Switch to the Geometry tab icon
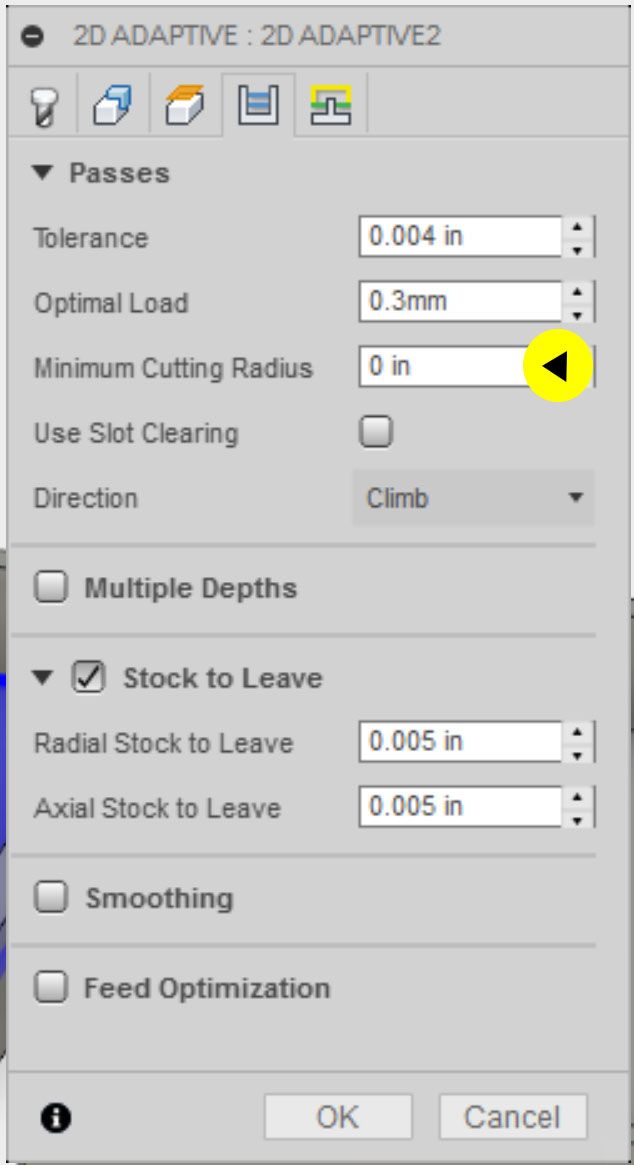 [113, 106]
